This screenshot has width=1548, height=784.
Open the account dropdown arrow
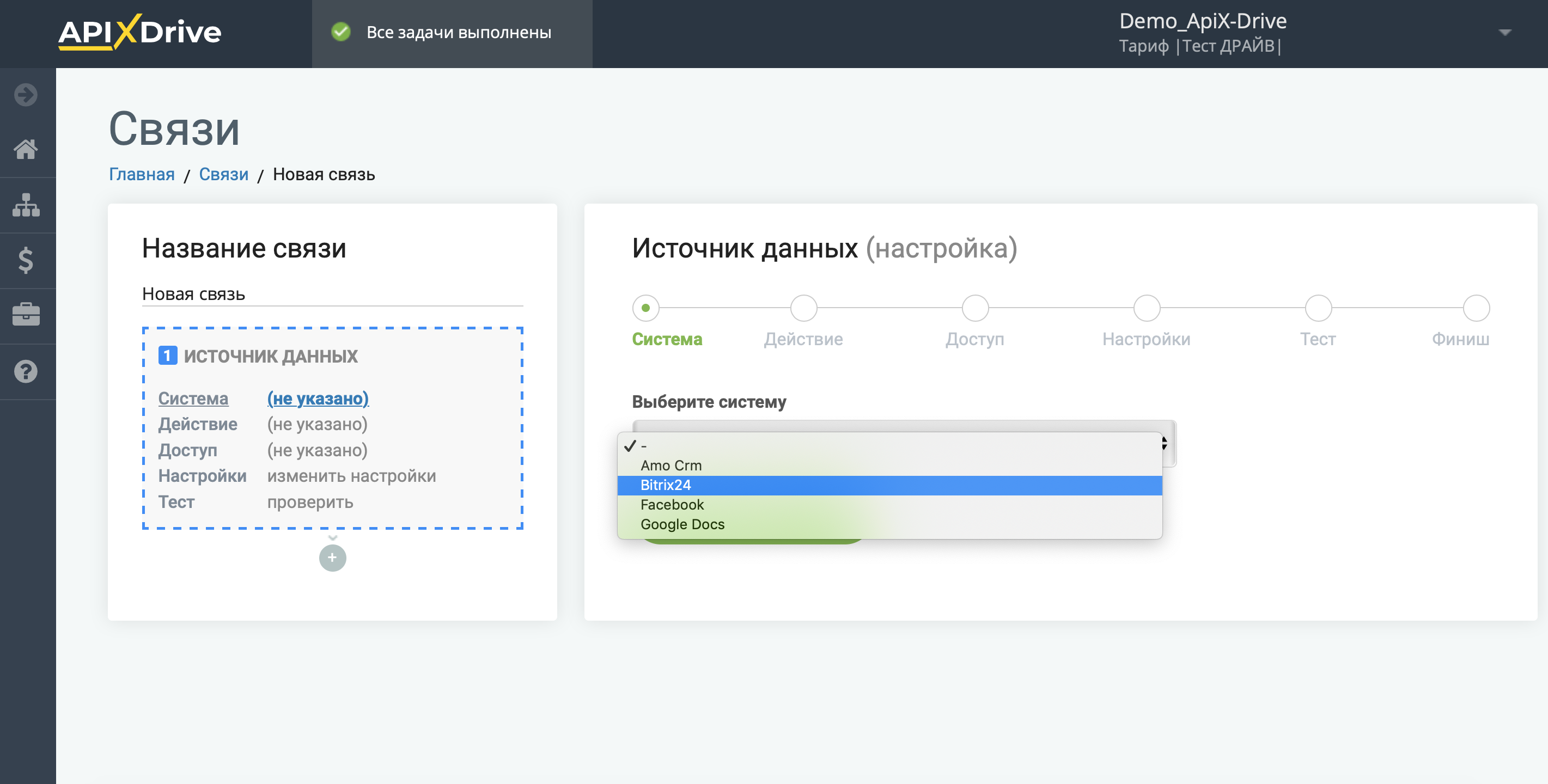click(1505, 33)
